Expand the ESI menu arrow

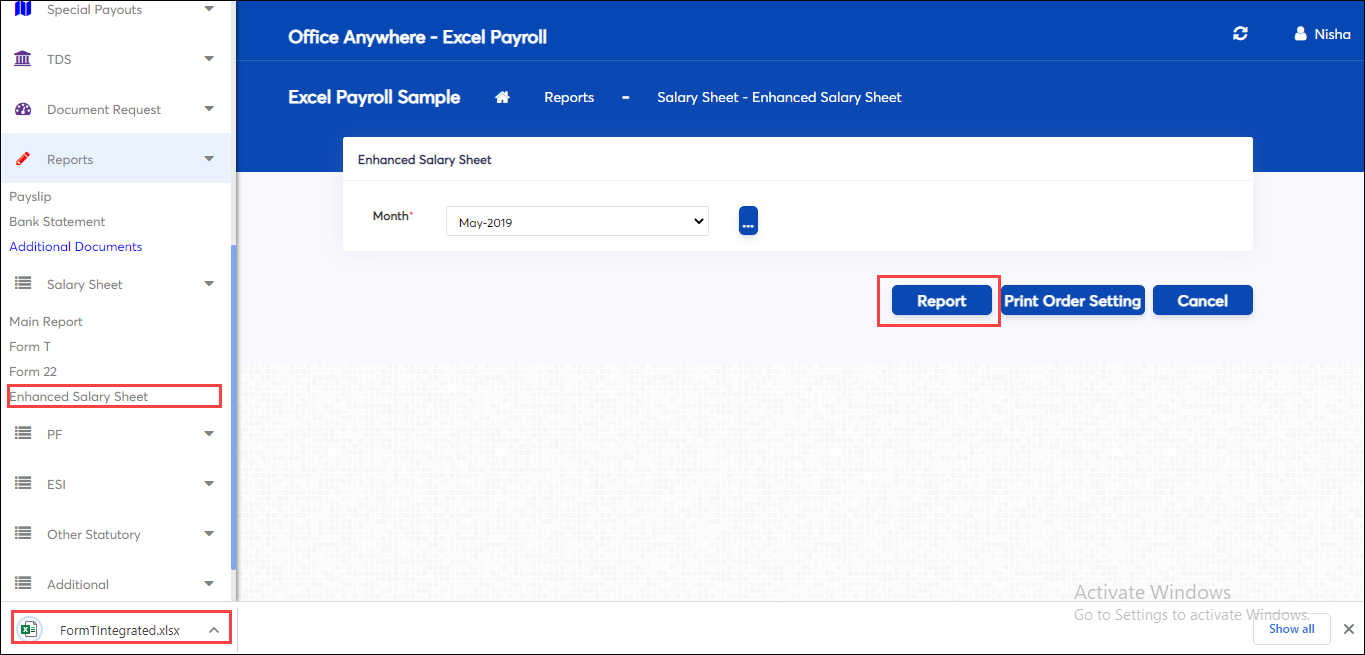209,484
